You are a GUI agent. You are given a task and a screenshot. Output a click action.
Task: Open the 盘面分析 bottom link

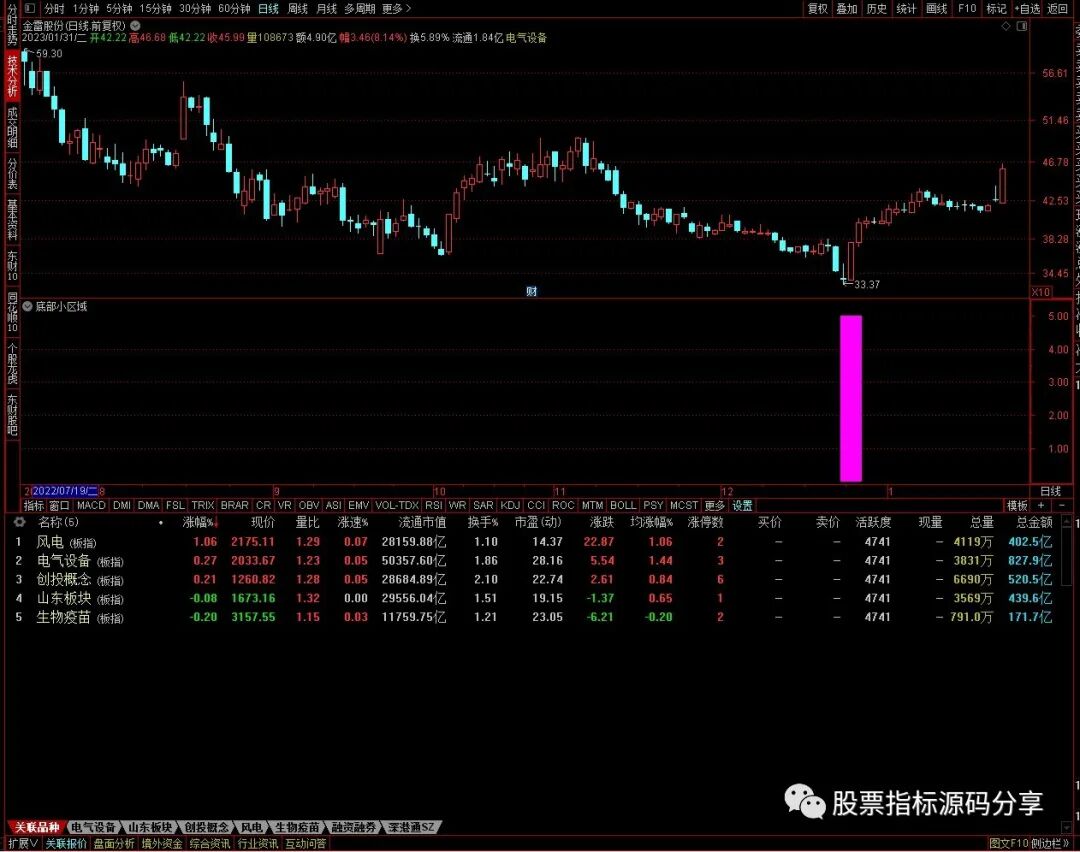114,844
